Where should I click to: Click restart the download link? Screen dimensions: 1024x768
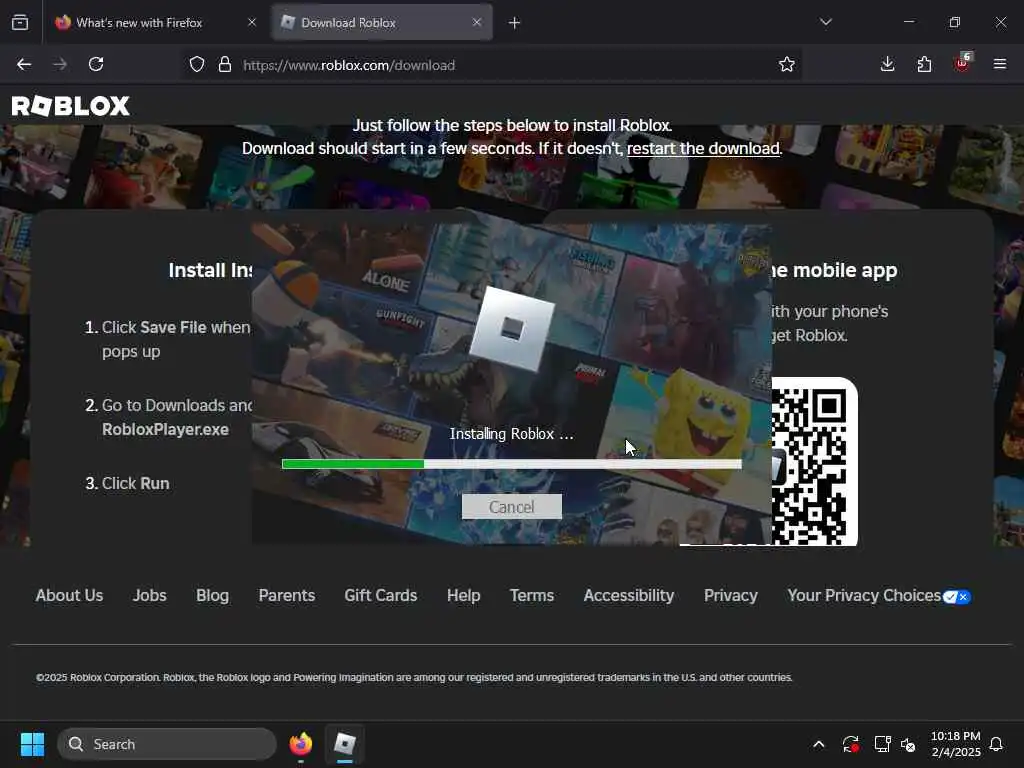point(703,148)
